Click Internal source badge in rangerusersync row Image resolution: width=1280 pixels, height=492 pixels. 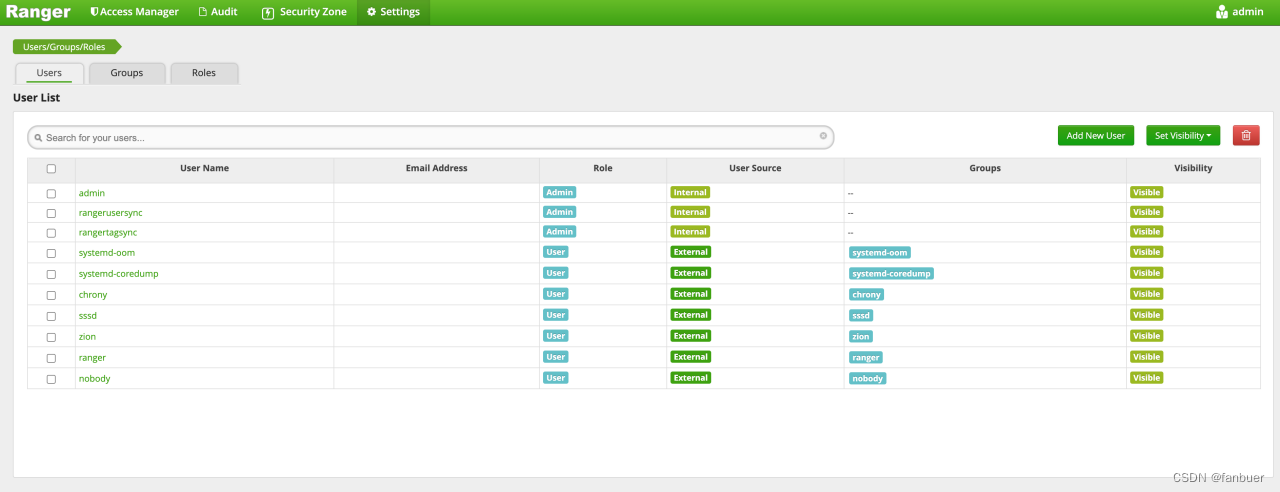[690, 212]
